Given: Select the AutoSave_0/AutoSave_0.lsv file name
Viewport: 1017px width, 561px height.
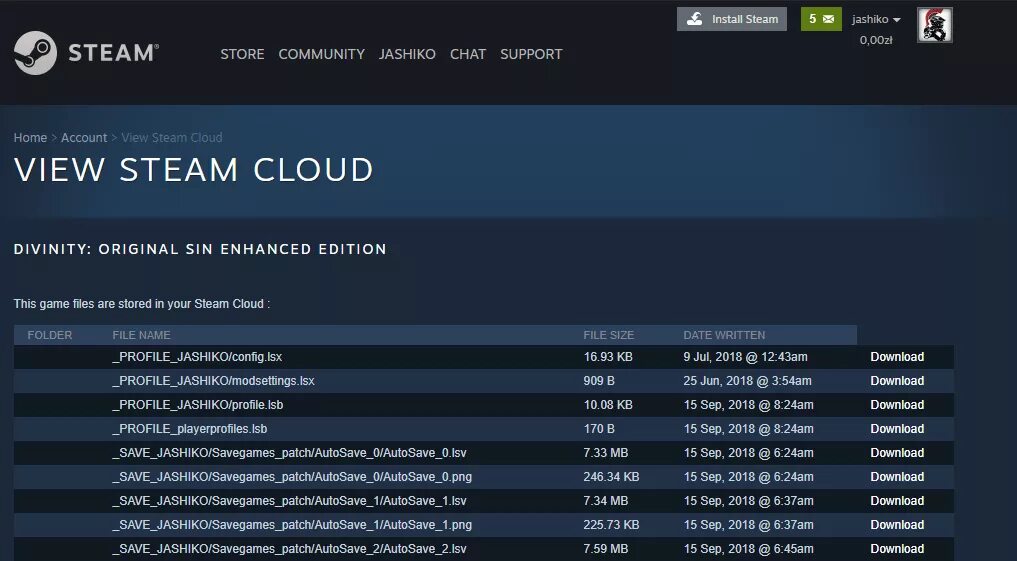Looking at the screenshot, I should coord(289,453).
